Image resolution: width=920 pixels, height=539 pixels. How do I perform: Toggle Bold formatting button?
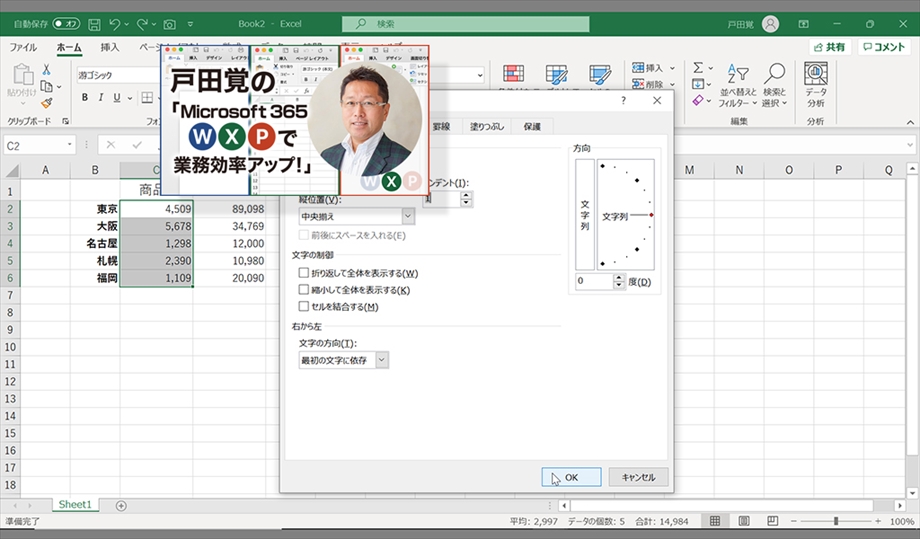(84, 97)
